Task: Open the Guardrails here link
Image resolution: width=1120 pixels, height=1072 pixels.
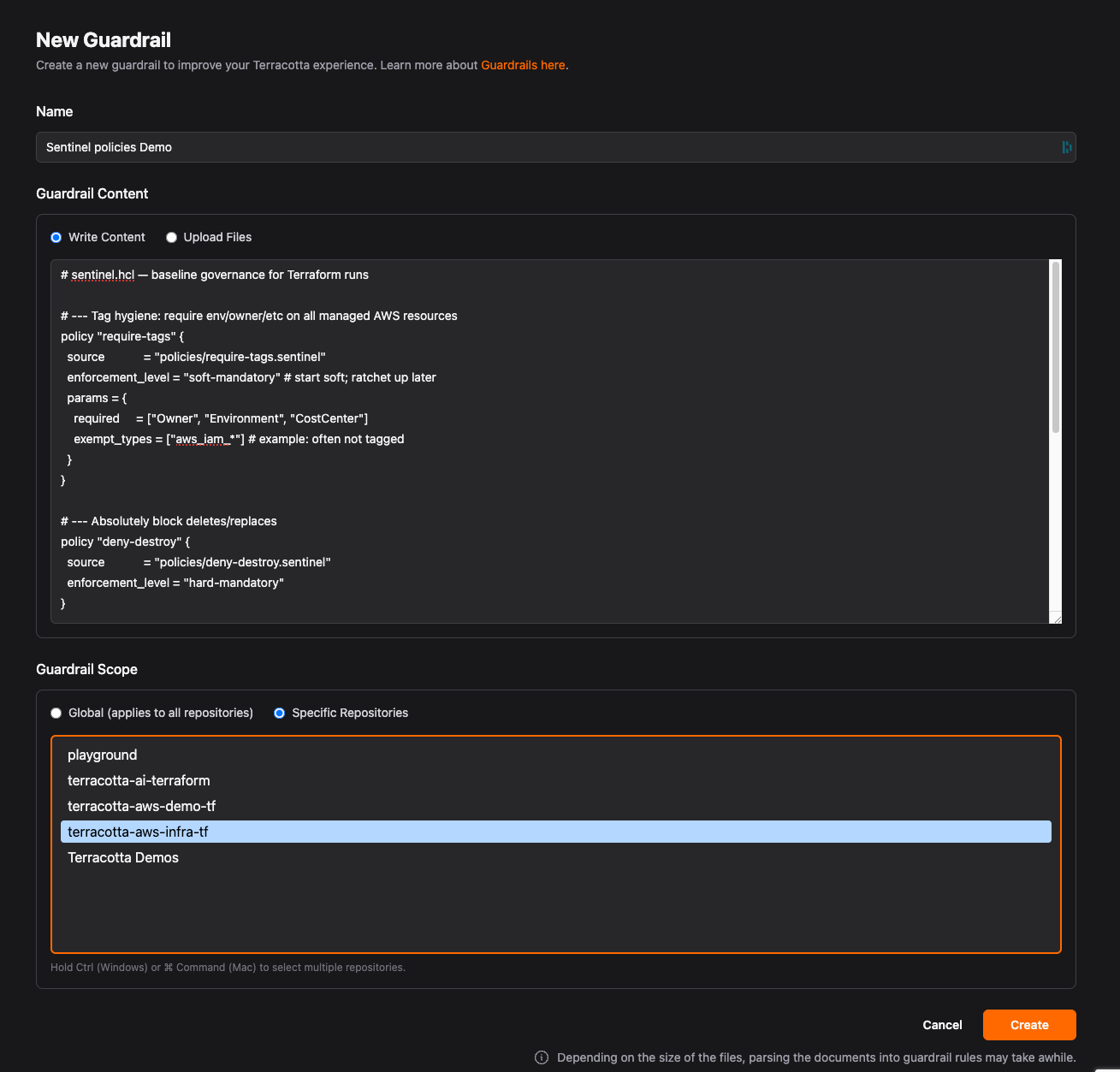Action: [x=523, y=65]
